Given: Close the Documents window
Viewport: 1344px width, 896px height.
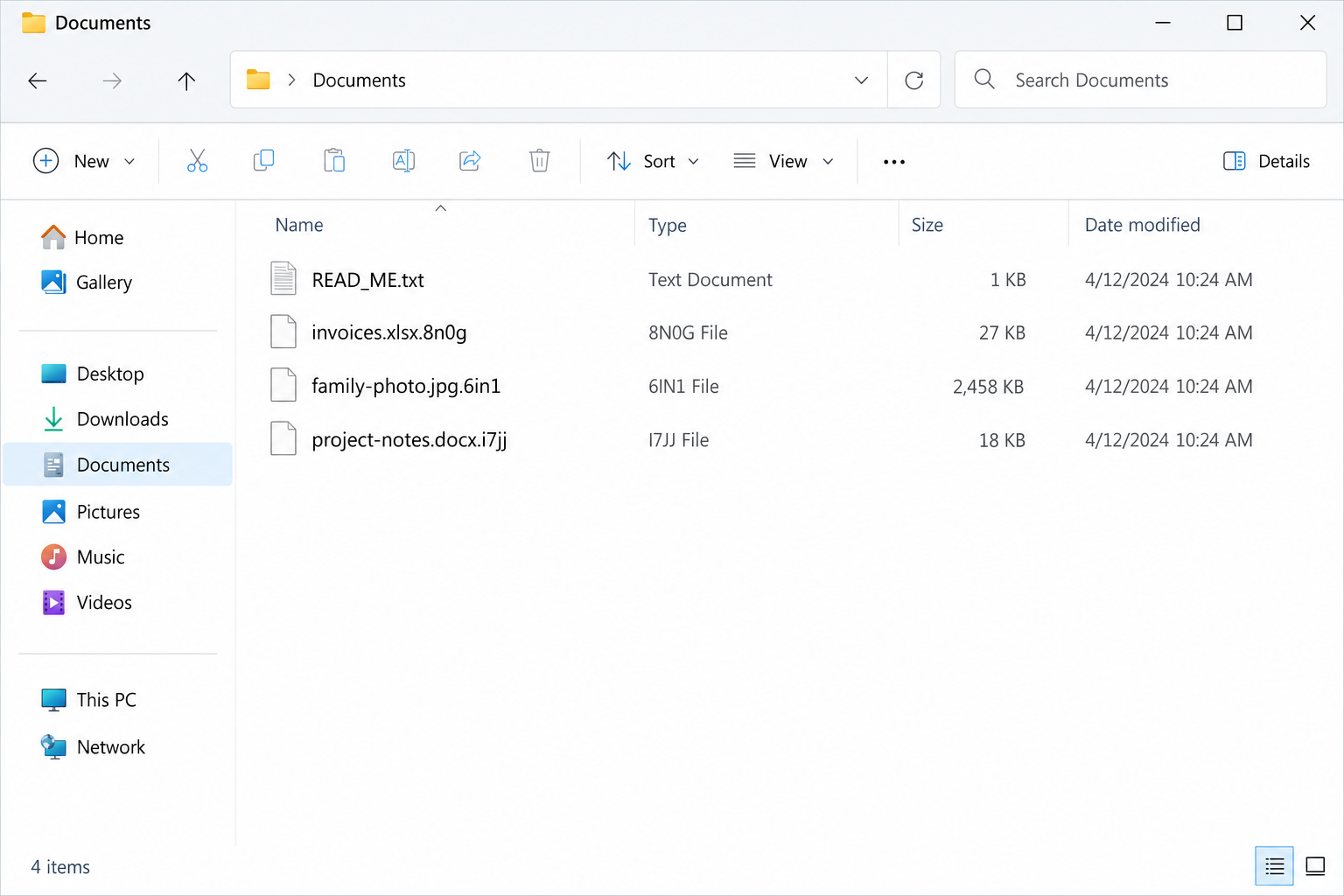Looking at the screenshot, I should click(1307, 23).
